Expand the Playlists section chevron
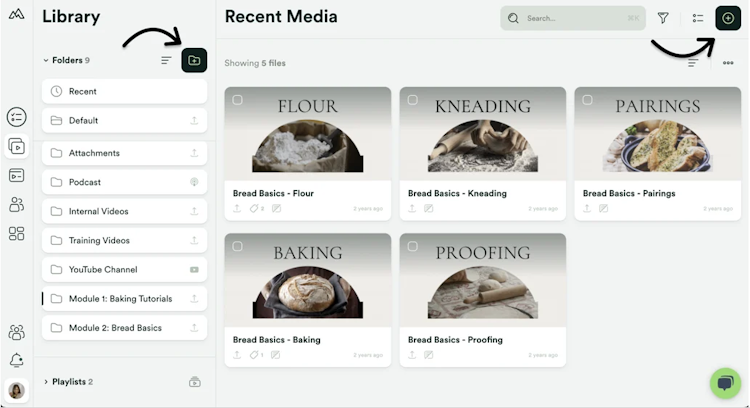The width and height of the screenshot is (750, 408). pyautogui.click(x=46, y=382)
